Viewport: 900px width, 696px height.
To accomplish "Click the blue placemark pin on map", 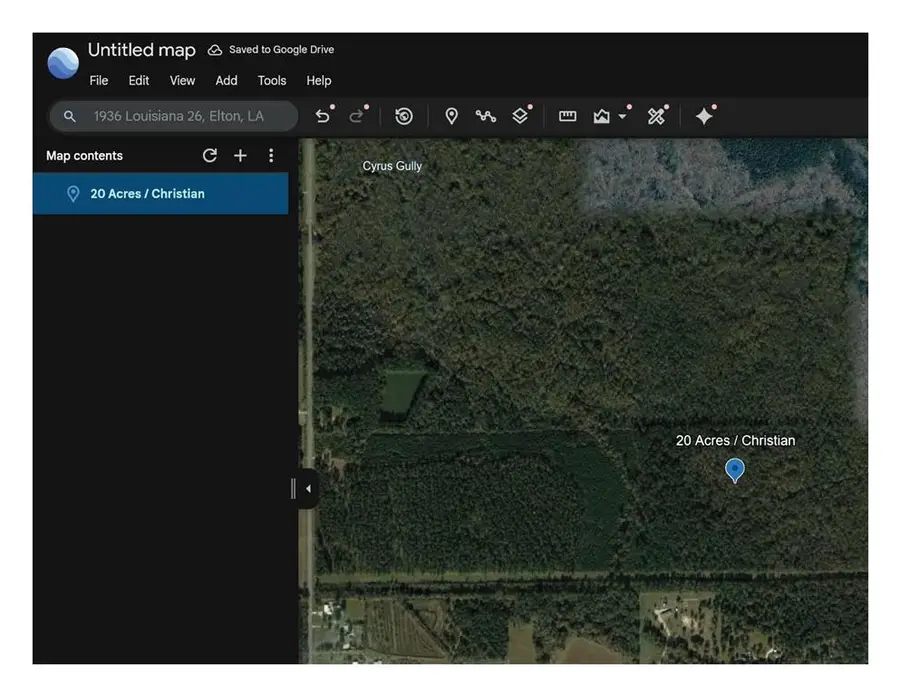I will click(x=735, y=471).
